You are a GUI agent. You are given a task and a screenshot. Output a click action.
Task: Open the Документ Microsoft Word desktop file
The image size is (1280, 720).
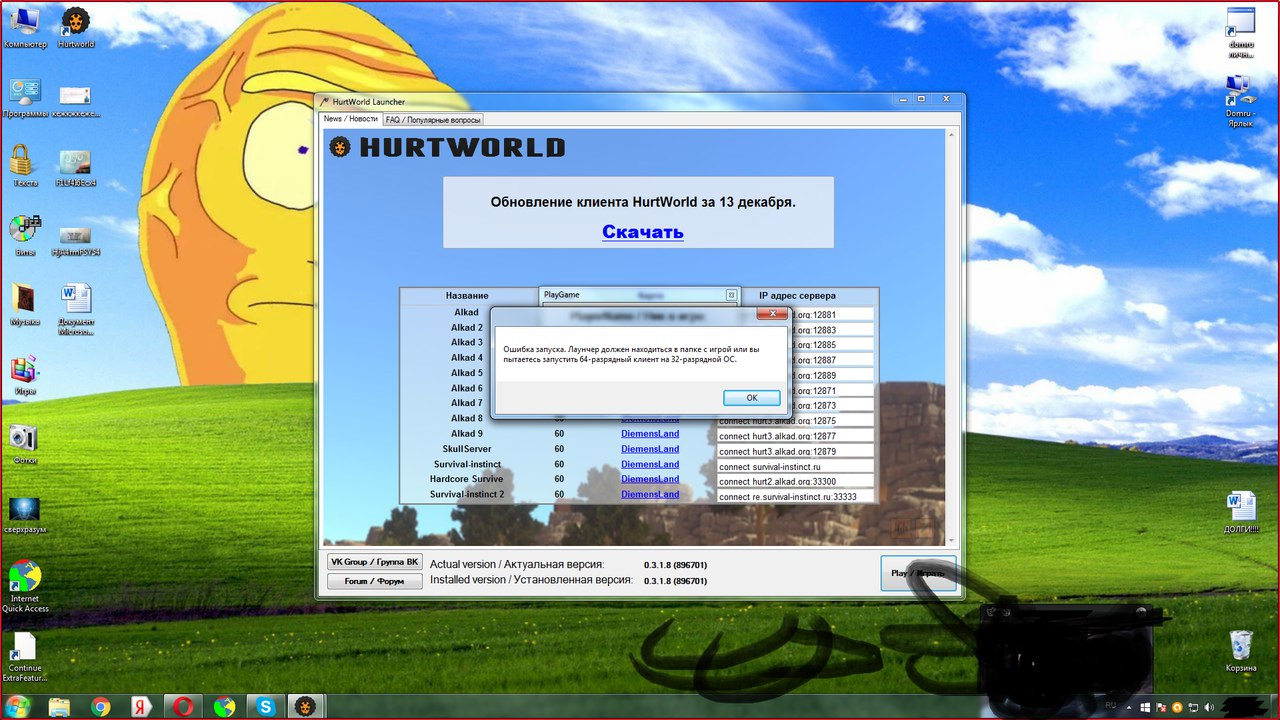point(76,310)
